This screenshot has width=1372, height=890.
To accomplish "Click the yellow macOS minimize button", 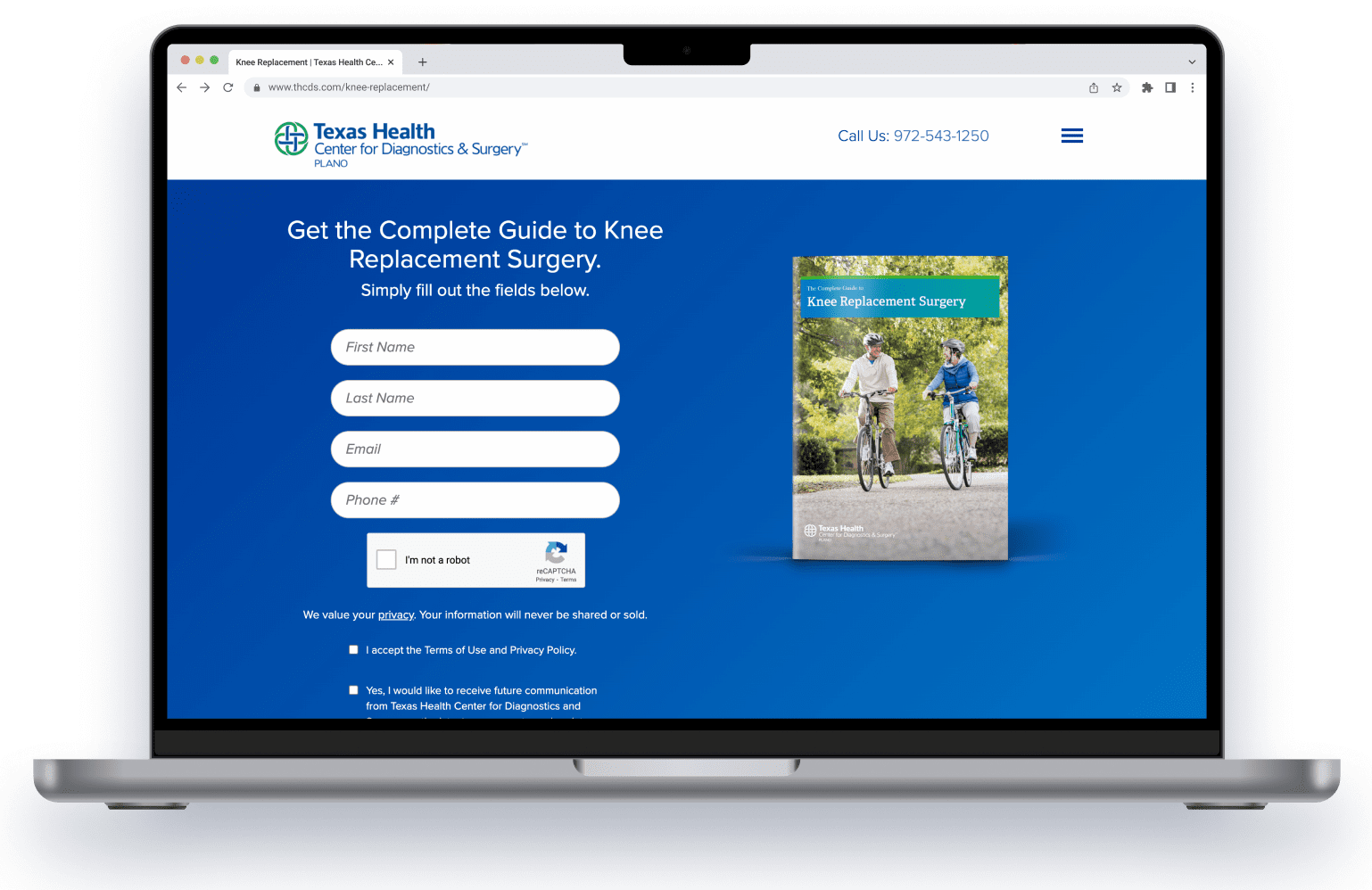I will pyautogui.click(x=200, y=60).
